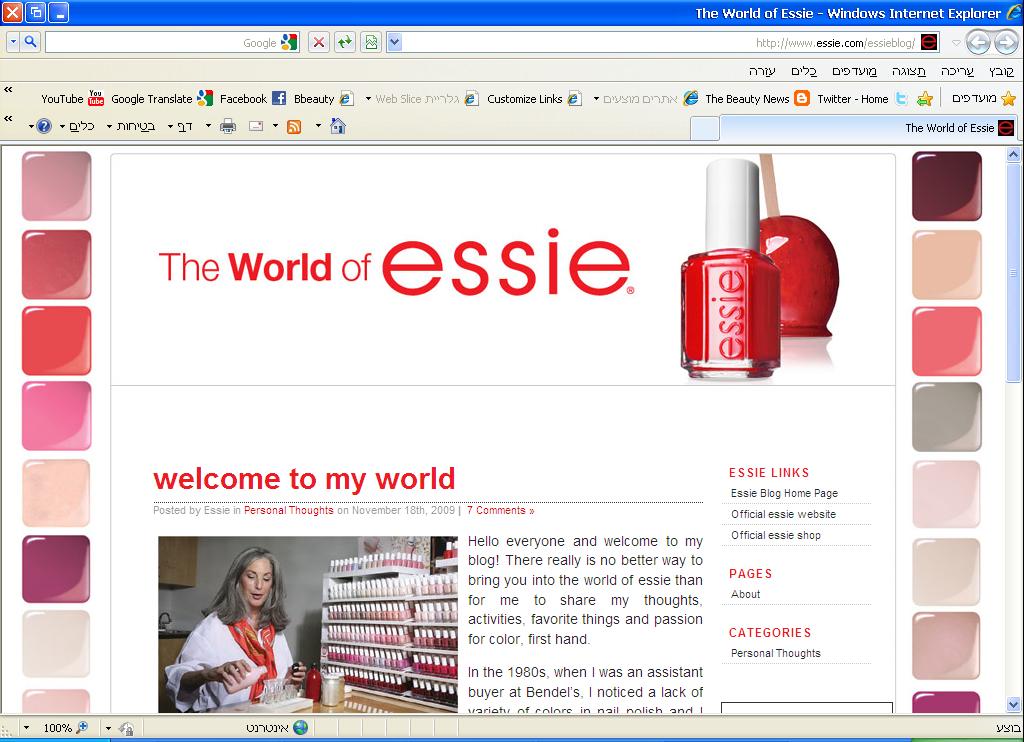Open the Official essie website link
Viewport: 1024px width, 742px height.
pos(783,514)
